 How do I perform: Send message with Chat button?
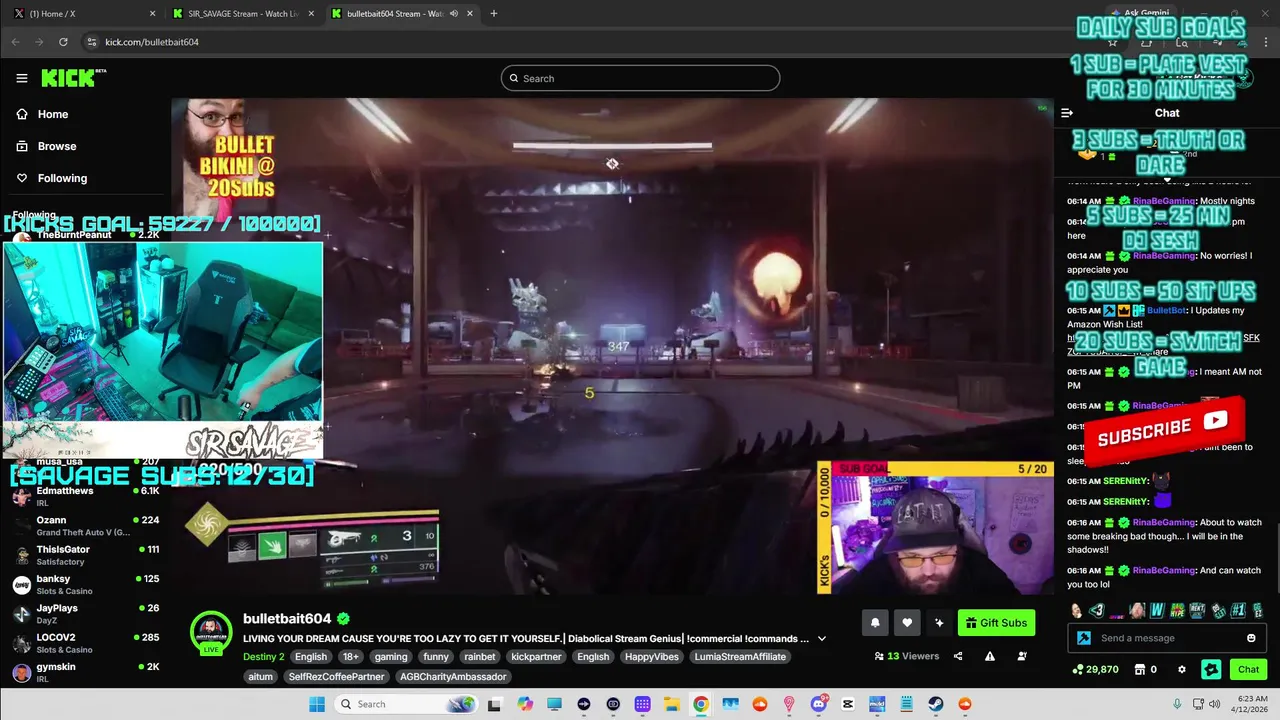pos(1248,669)
